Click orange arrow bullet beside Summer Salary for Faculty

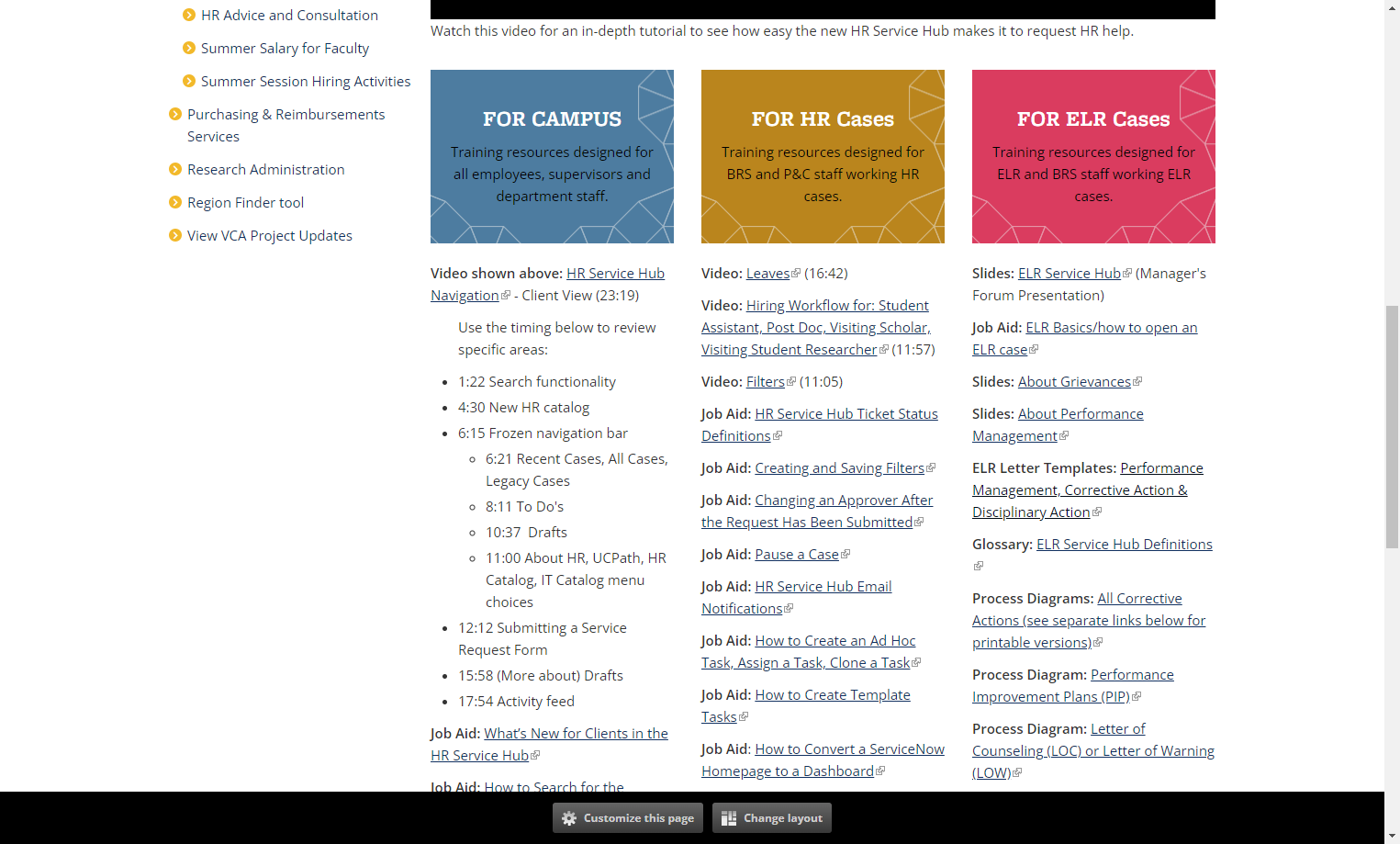pyautogui.click(x=189, y=48)
